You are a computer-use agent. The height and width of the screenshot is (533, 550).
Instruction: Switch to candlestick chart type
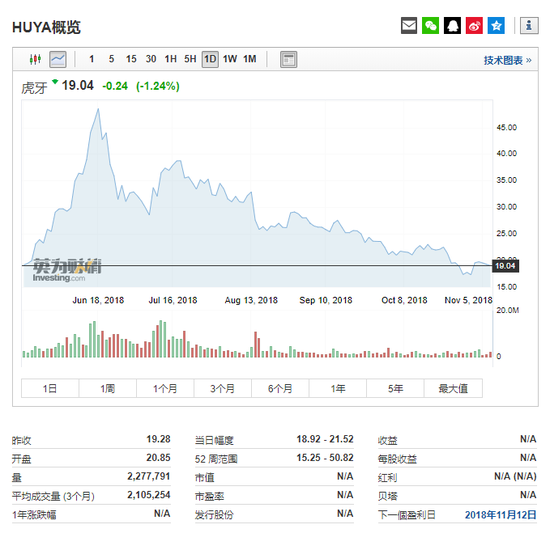35,59
